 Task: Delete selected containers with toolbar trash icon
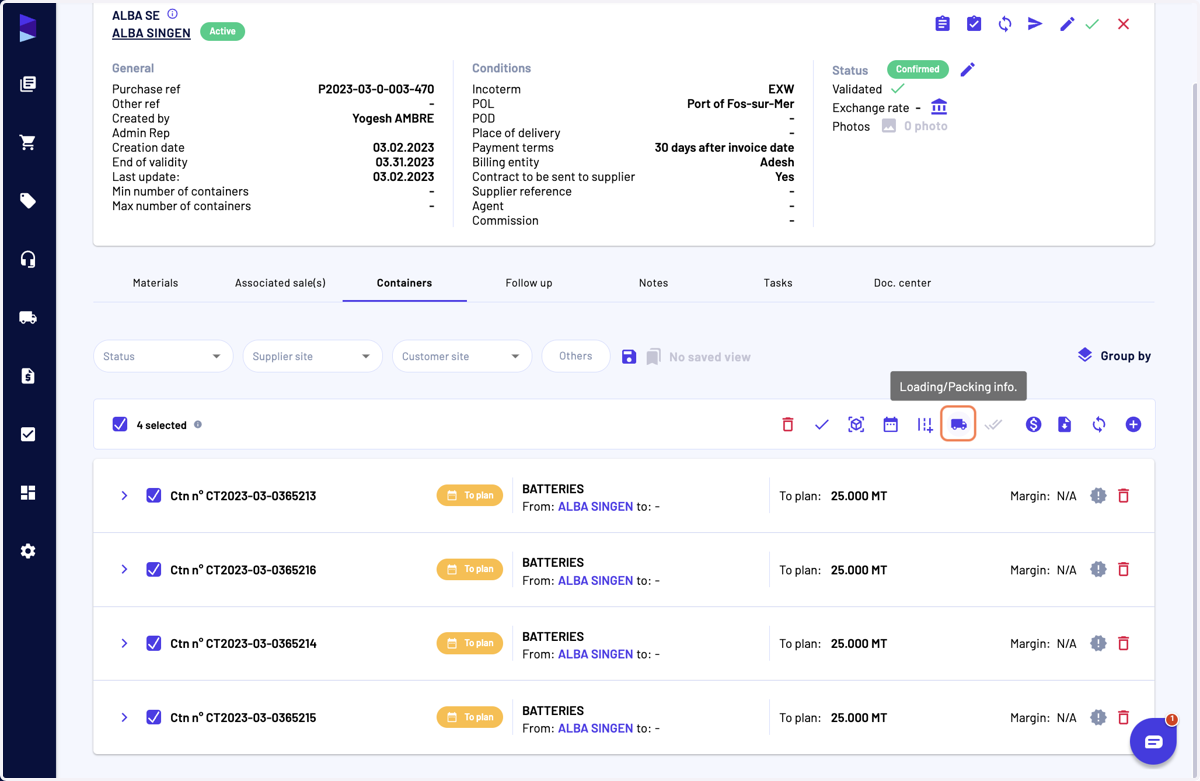coord(787,425)
